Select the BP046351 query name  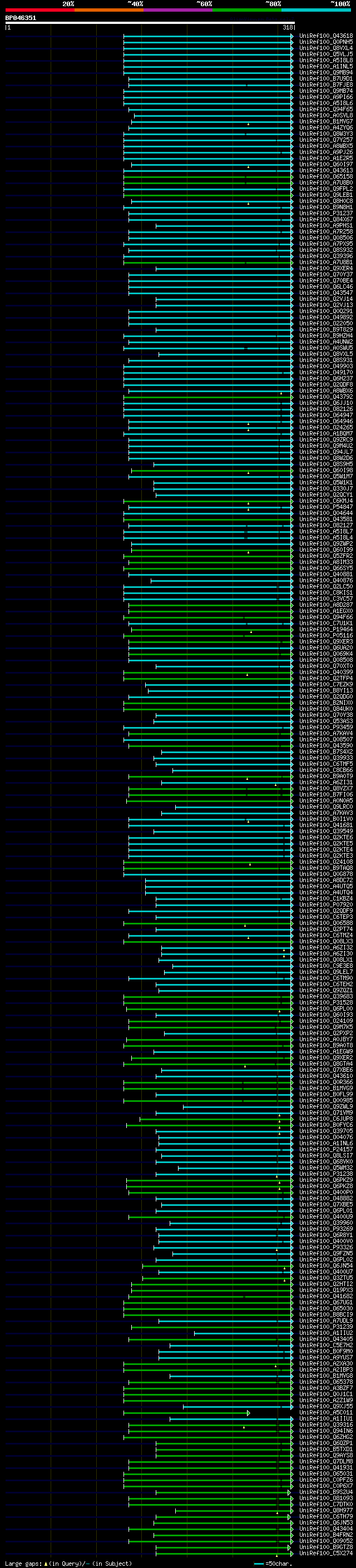pyautogui.click(x=21, y=18)
